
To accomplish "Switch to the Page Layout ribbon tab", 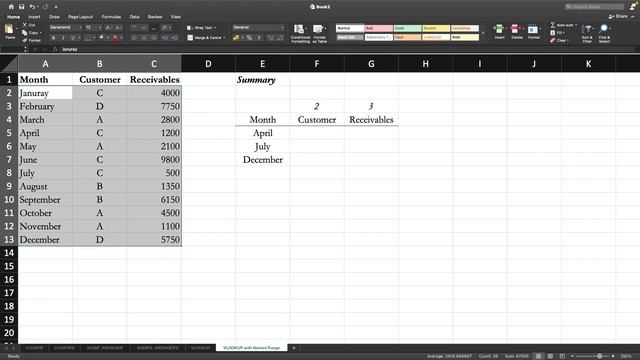I will click(80, 17).
